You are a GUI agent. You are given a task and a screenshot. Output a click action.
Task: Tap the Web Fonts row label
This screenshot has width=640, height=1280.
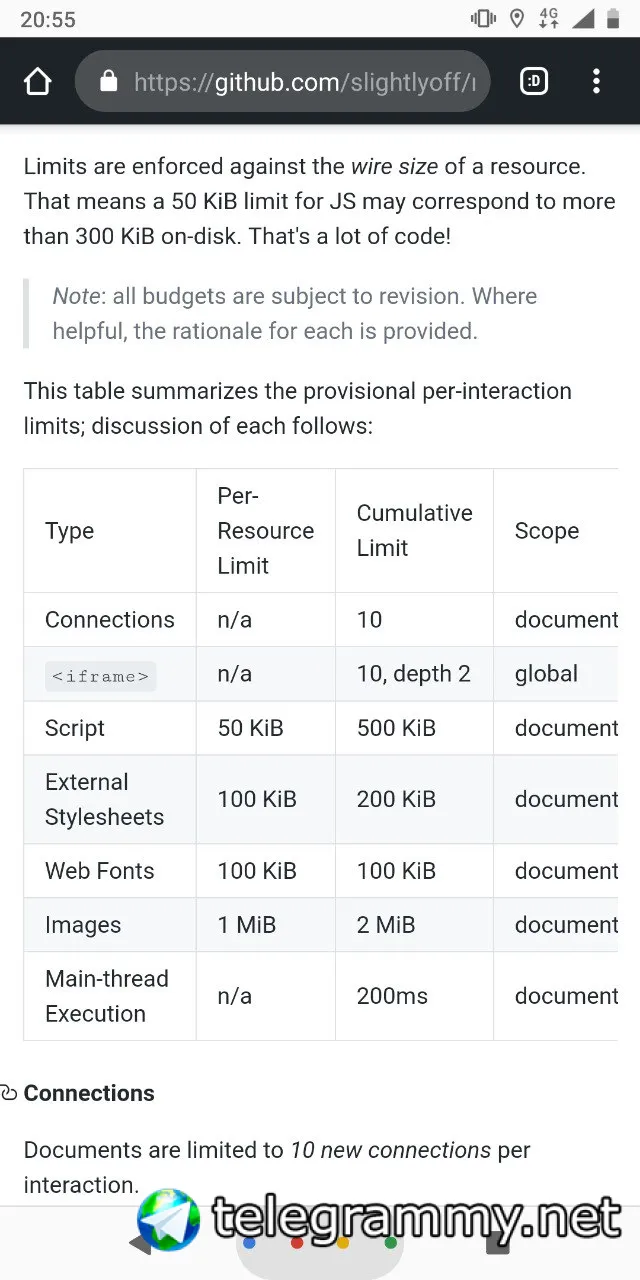coord(100,871)
